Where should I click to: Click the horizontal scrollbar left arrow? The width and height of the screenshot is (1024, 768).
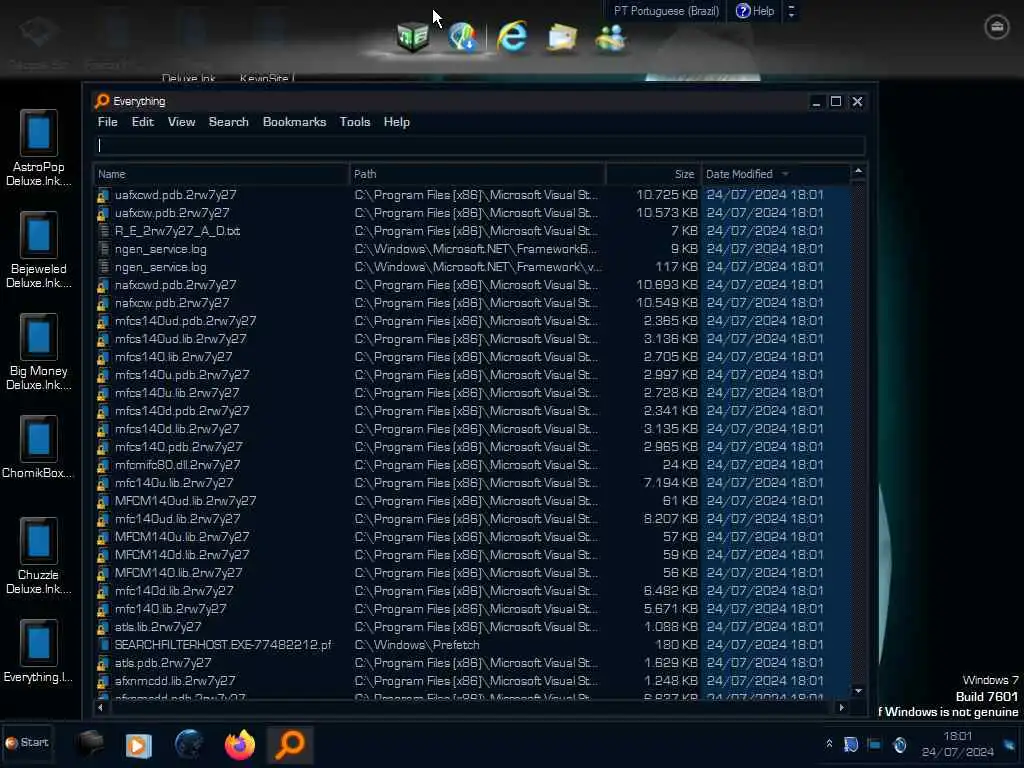[101, 707]
